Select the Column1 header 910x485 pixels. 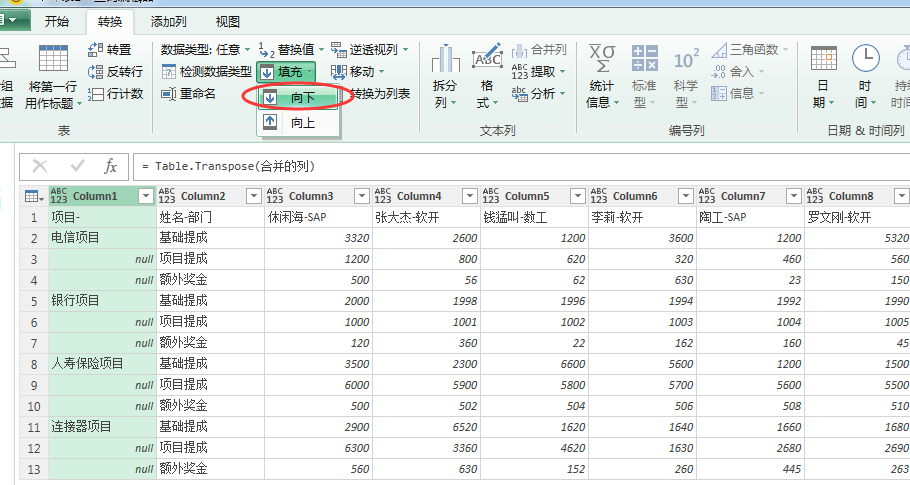coord(102,196)
